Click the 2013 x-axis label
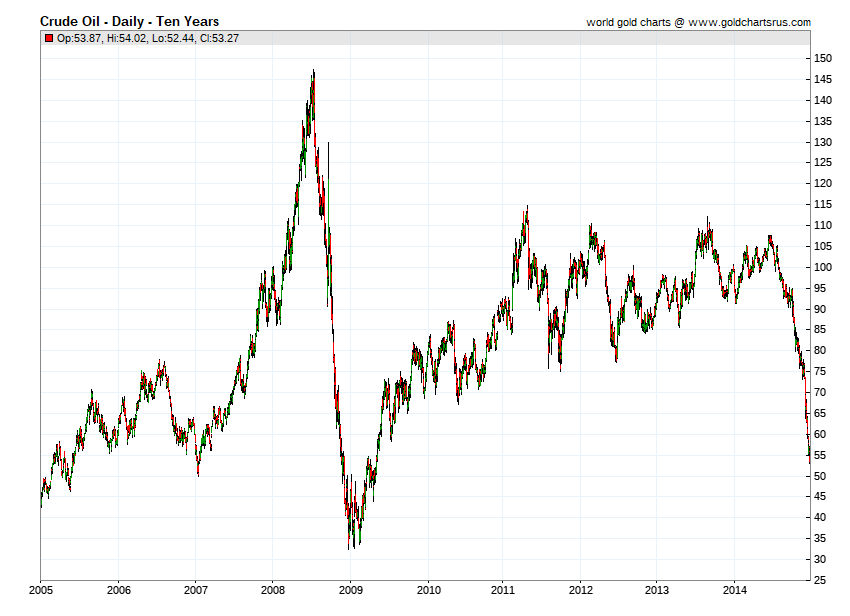The width and height of the screenshot is (850, 616). click(x=656, y=590)
